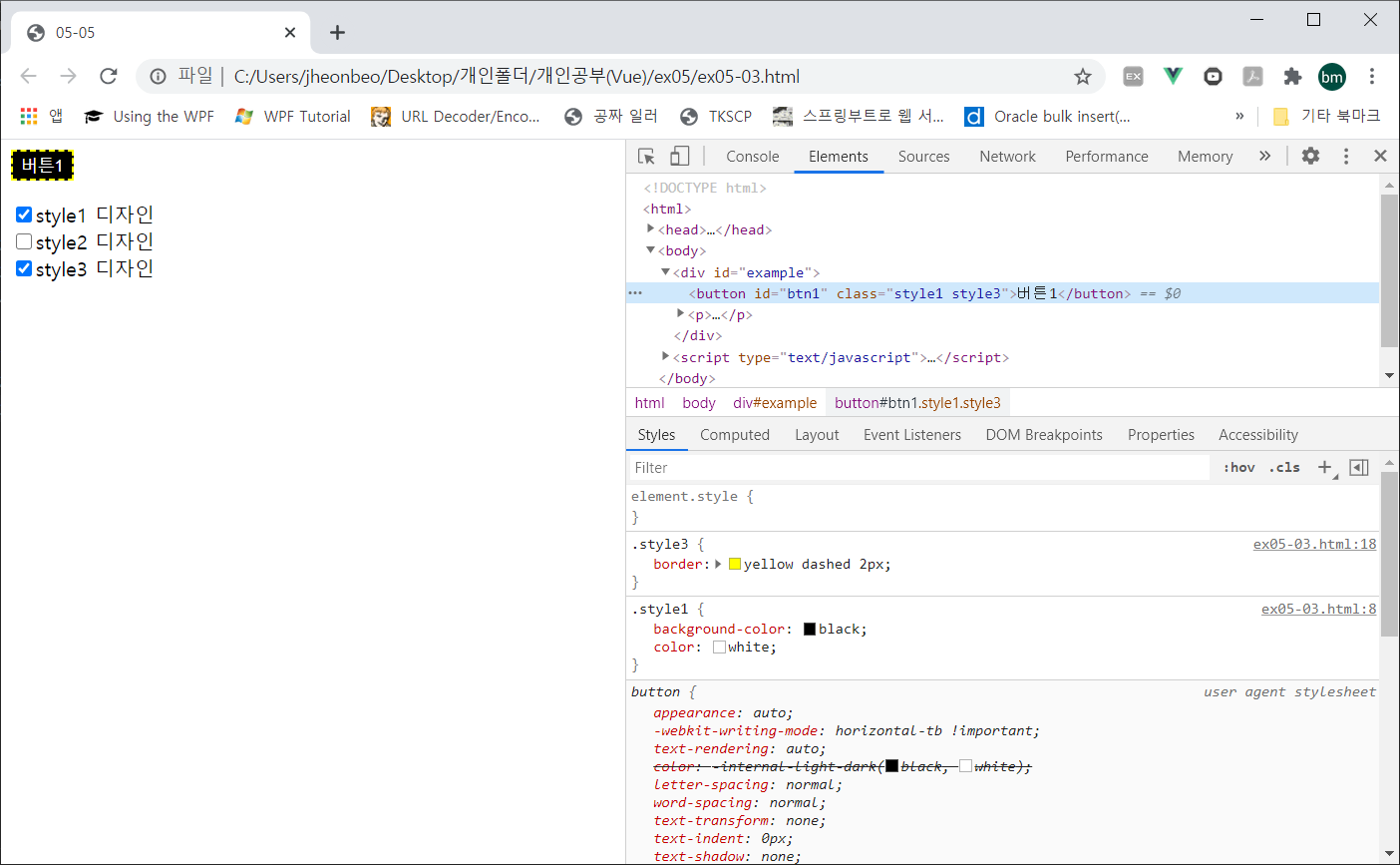The height and width of the screenshot is (865, 1400).
Task: Expand the script element node
Action: click(x=666, y=356)
